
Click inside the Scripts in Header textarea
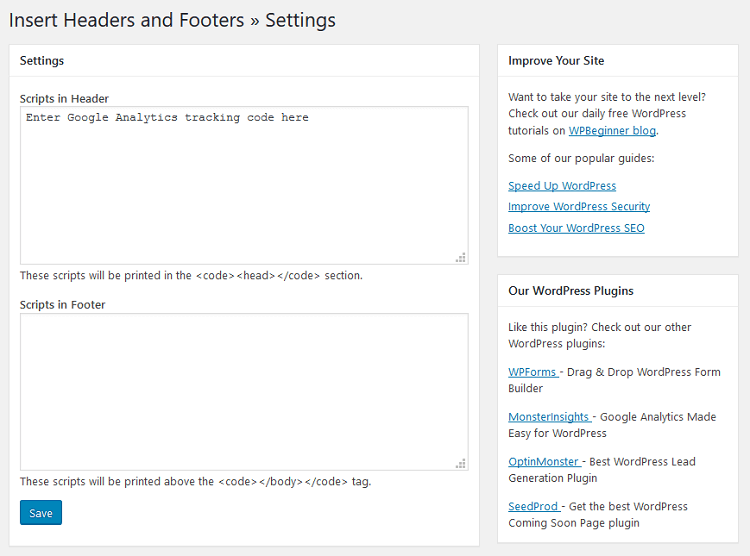click(x=244, y=185)
